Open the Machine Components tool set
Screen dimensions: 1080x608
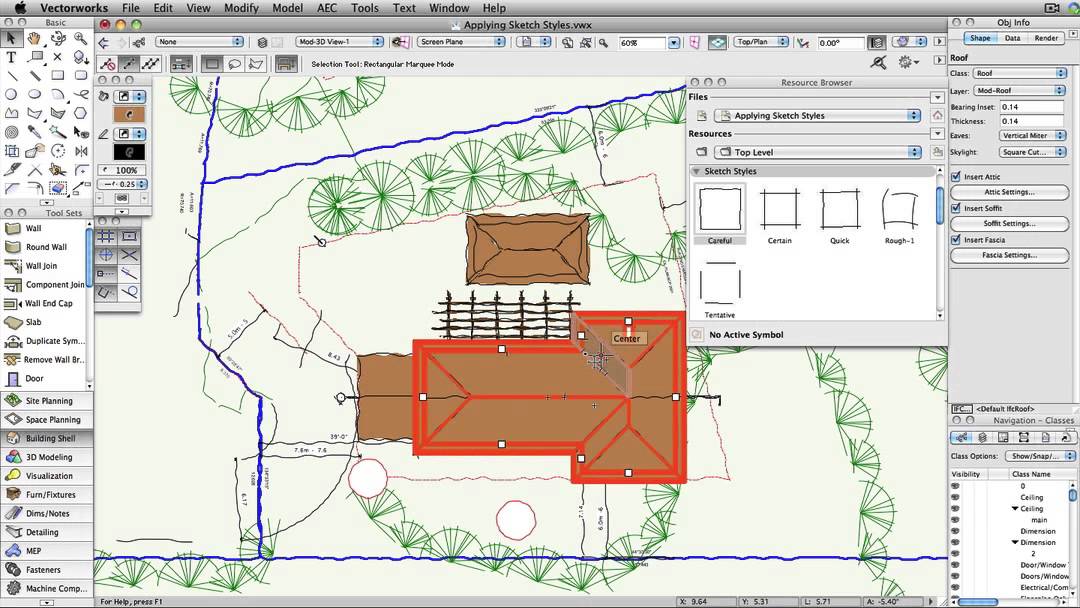47,589
